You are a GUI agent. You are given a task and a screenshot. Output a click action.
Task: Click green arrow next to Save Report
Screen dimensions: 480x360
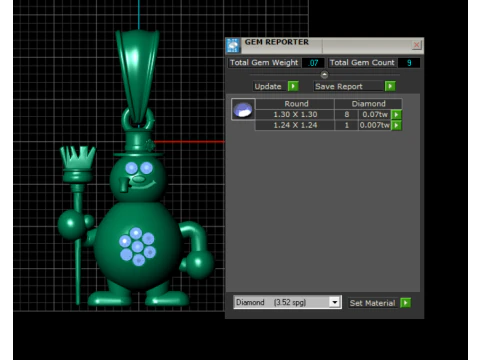click(x=390, y=86)
